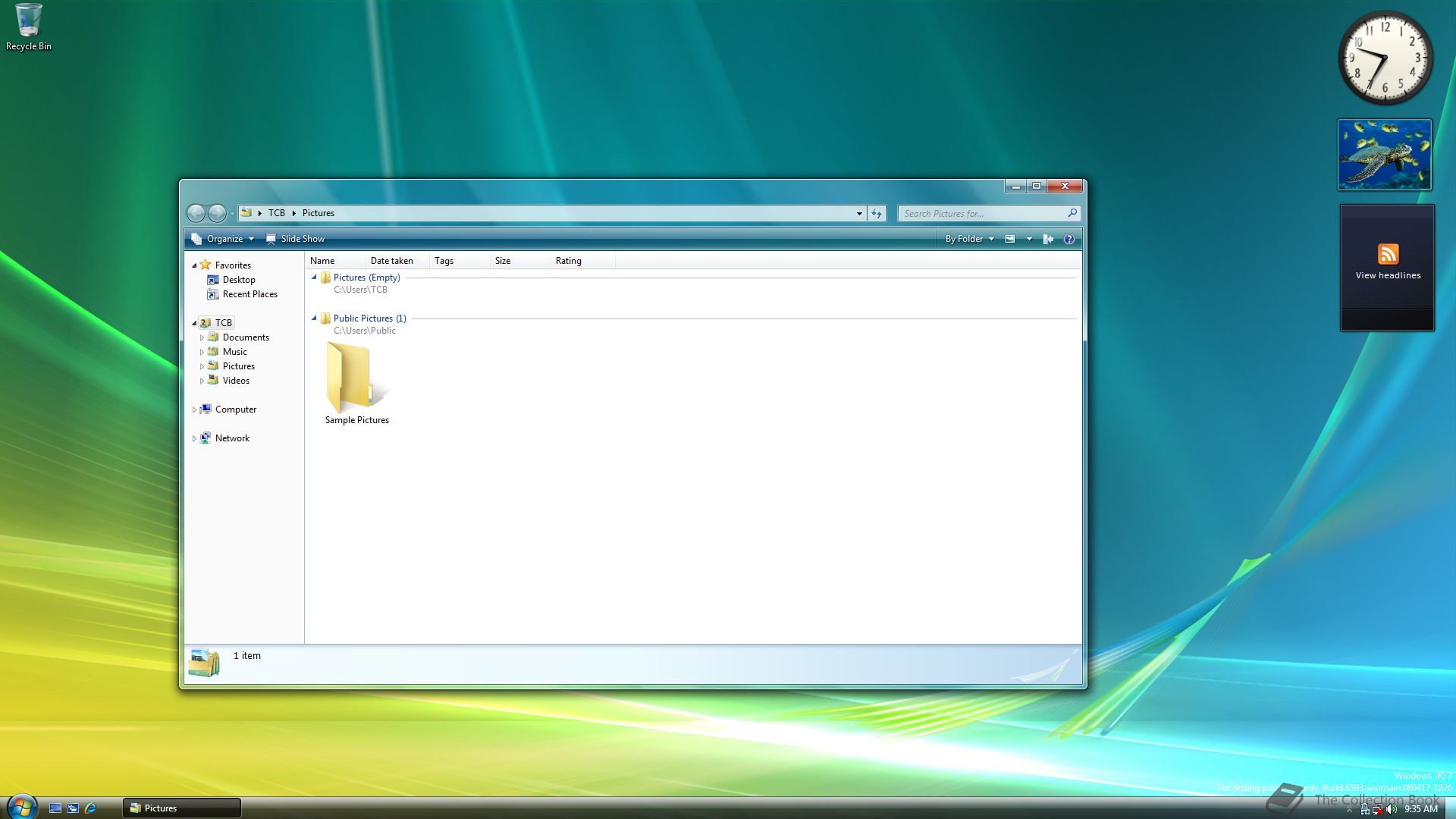The image size is (1456, 819).
Task: Select Pictures in the address breadcrumb
Action: click(318, 213)
